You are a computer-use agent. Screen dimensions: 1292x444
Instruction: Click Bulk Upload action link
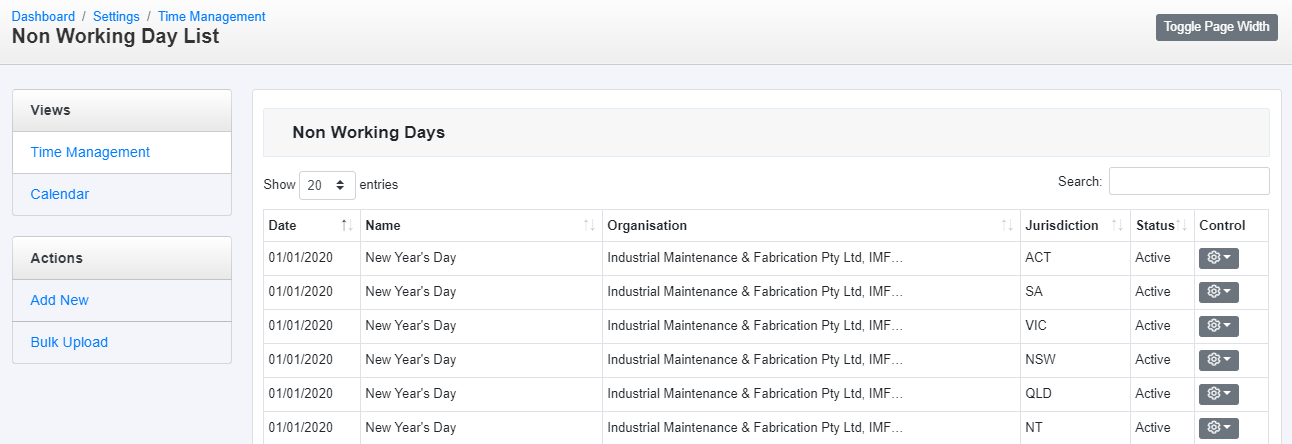[x=69, y=342]
